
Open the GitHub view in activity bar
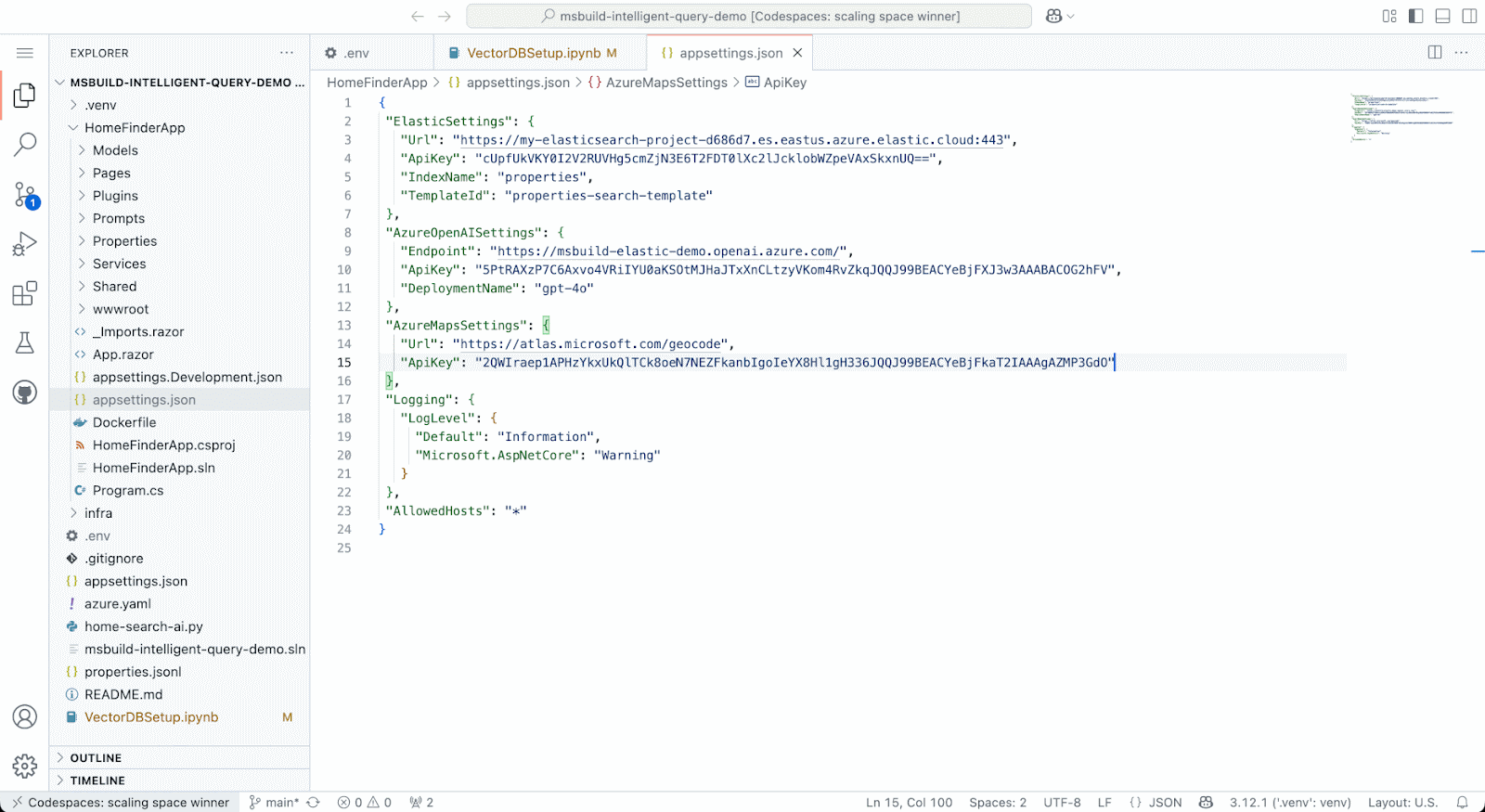click(x=25, y=393)
